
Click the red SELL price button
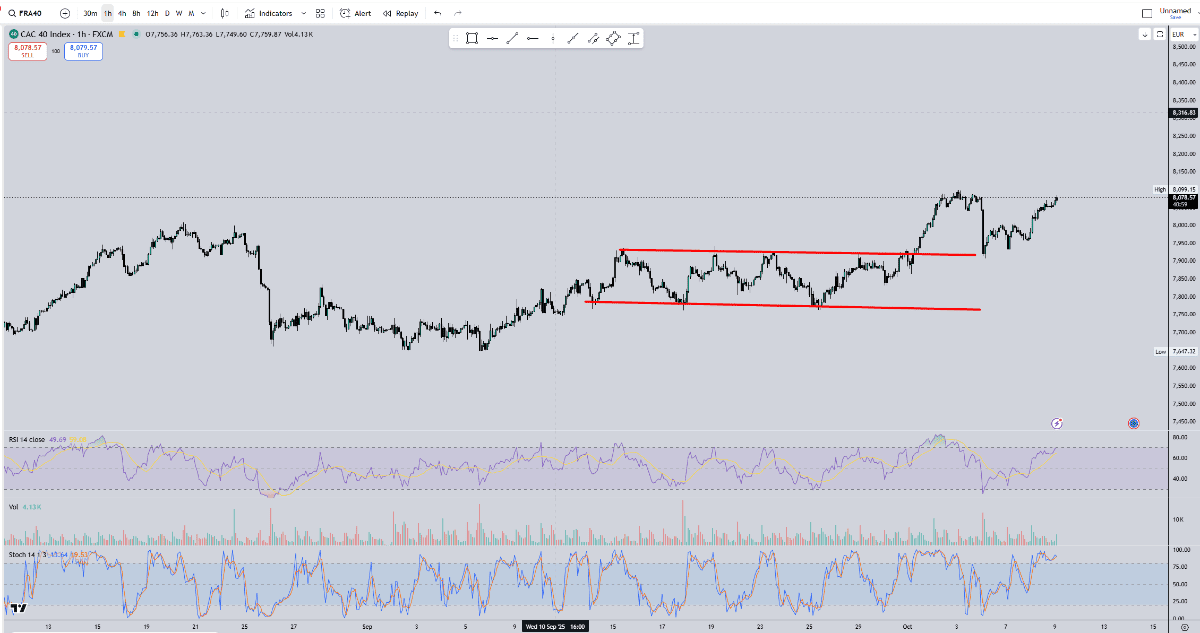(x=25, y=50)
